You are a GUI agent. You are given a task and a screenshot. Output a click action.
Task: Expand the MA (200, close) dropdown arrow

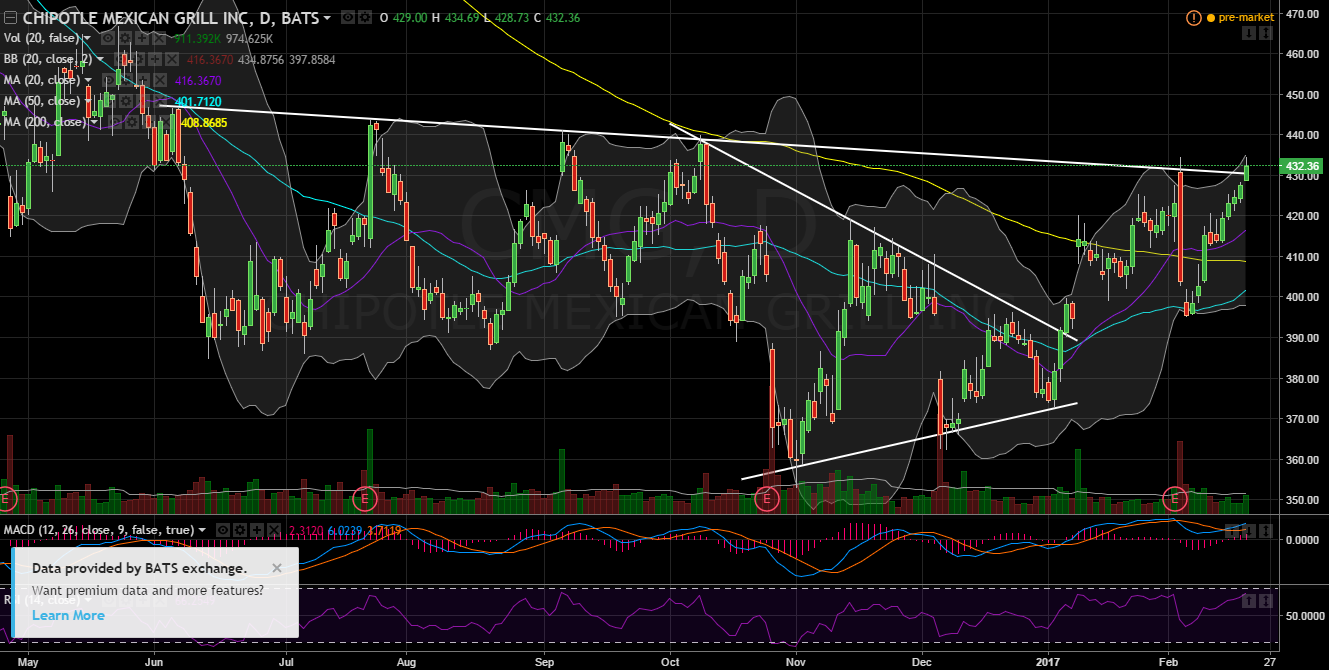[94, 122]
